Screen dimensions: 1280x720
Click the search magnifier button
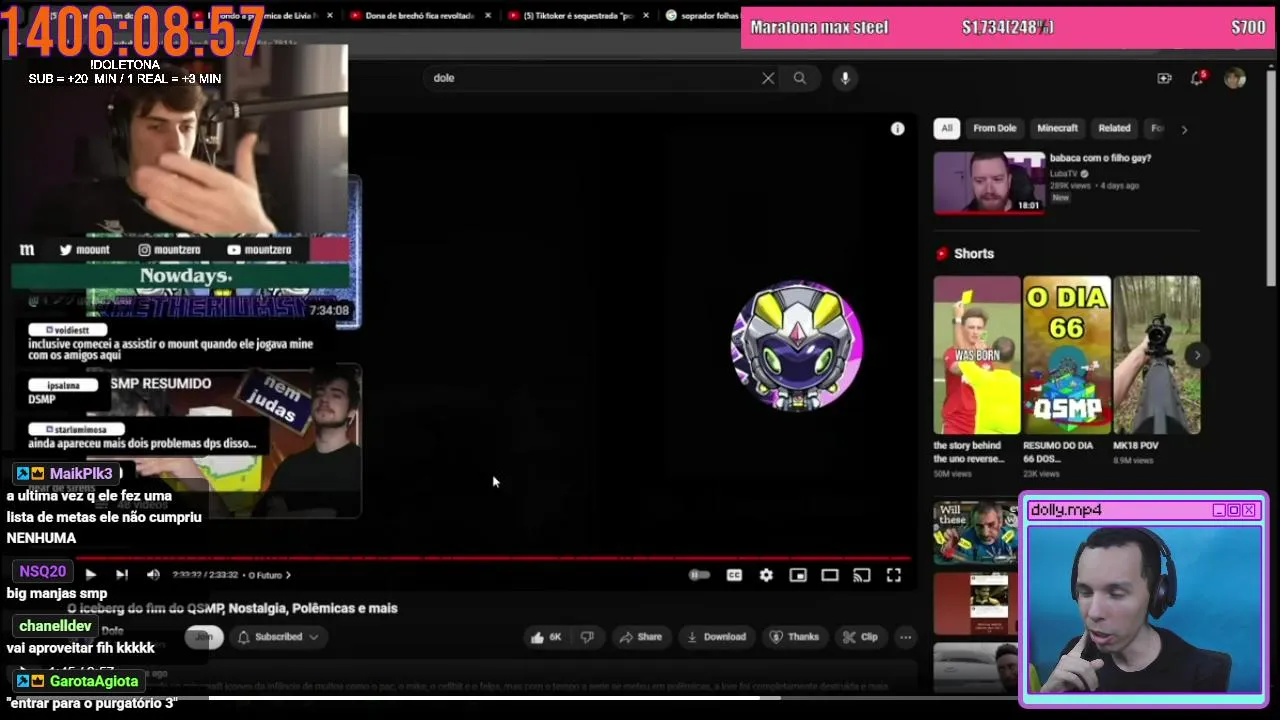coord(800,78)
